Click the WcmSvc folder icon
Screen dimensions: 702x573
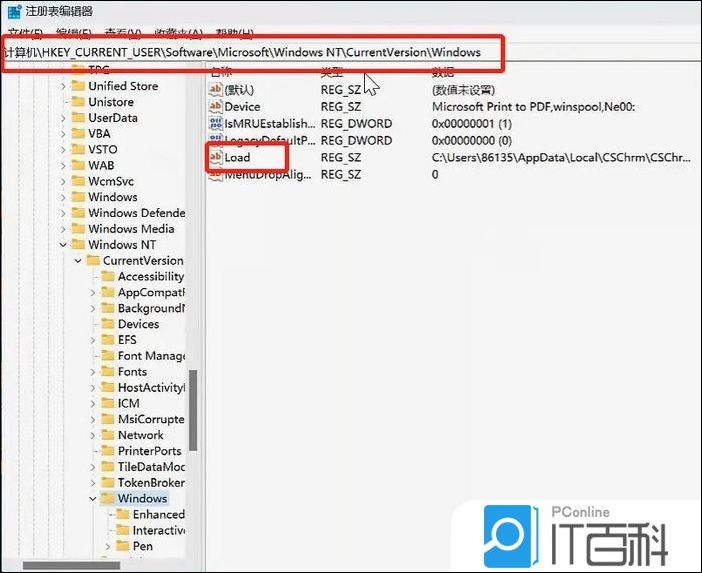78,181
